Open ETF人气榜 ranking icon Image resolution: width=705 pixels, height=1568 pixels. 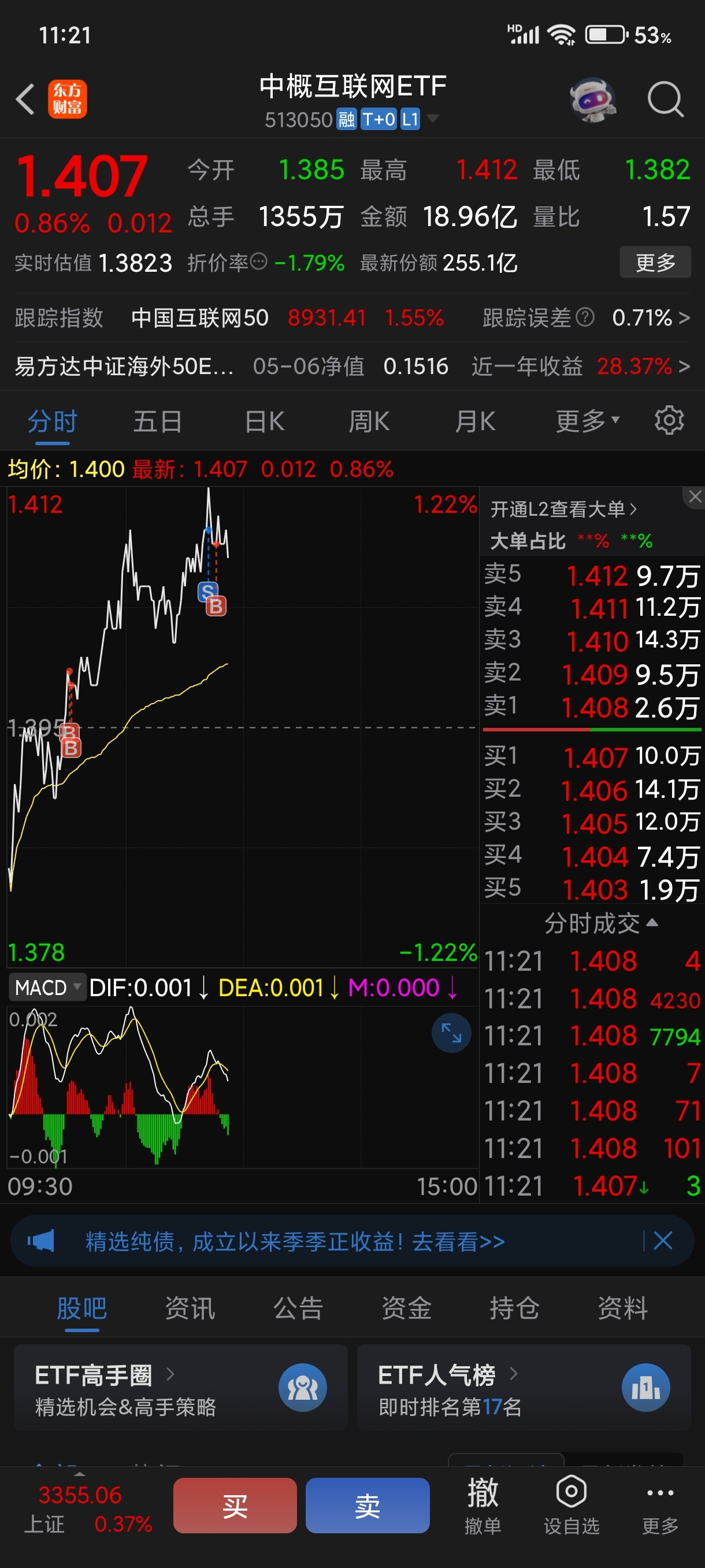[x=645, y=1388]
